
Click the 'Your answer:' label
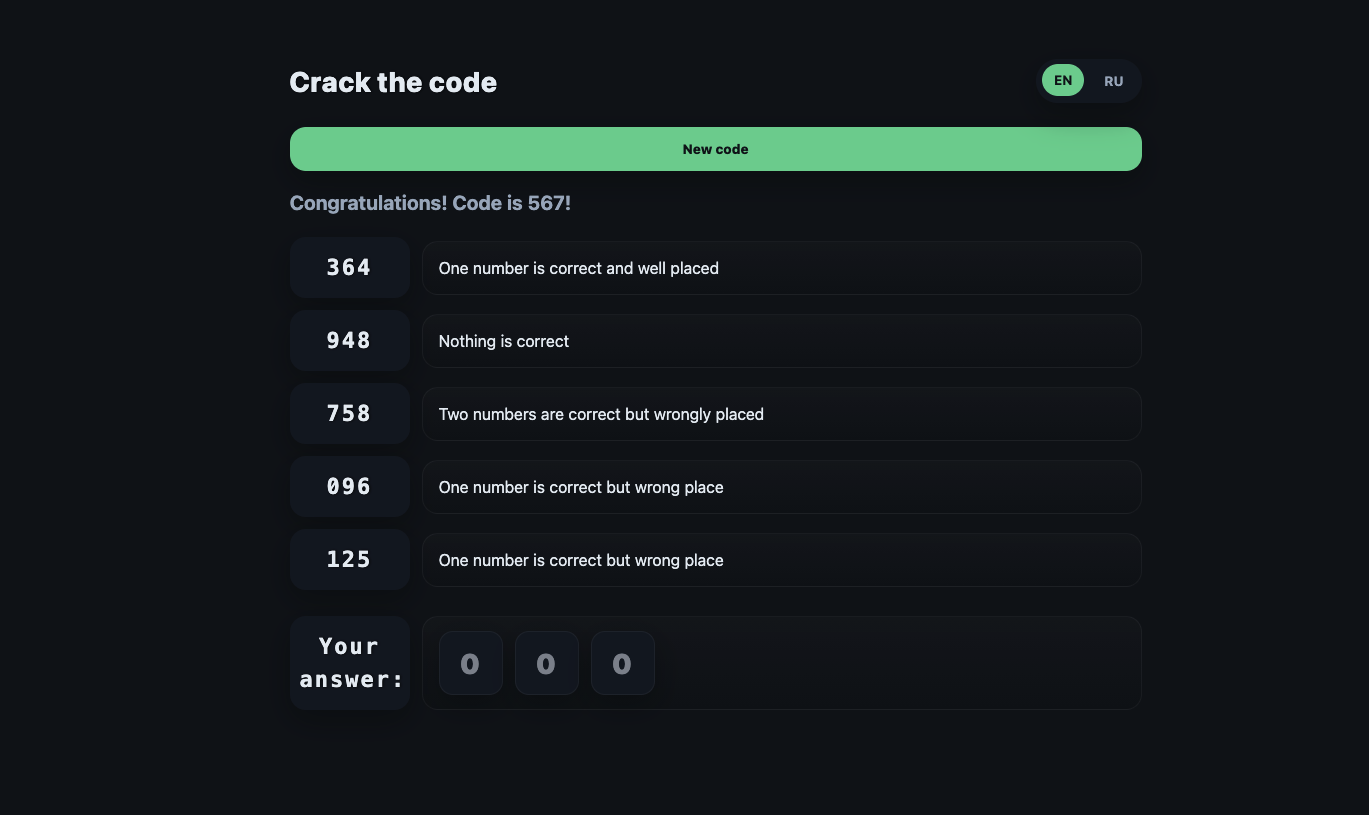(349, 663)
